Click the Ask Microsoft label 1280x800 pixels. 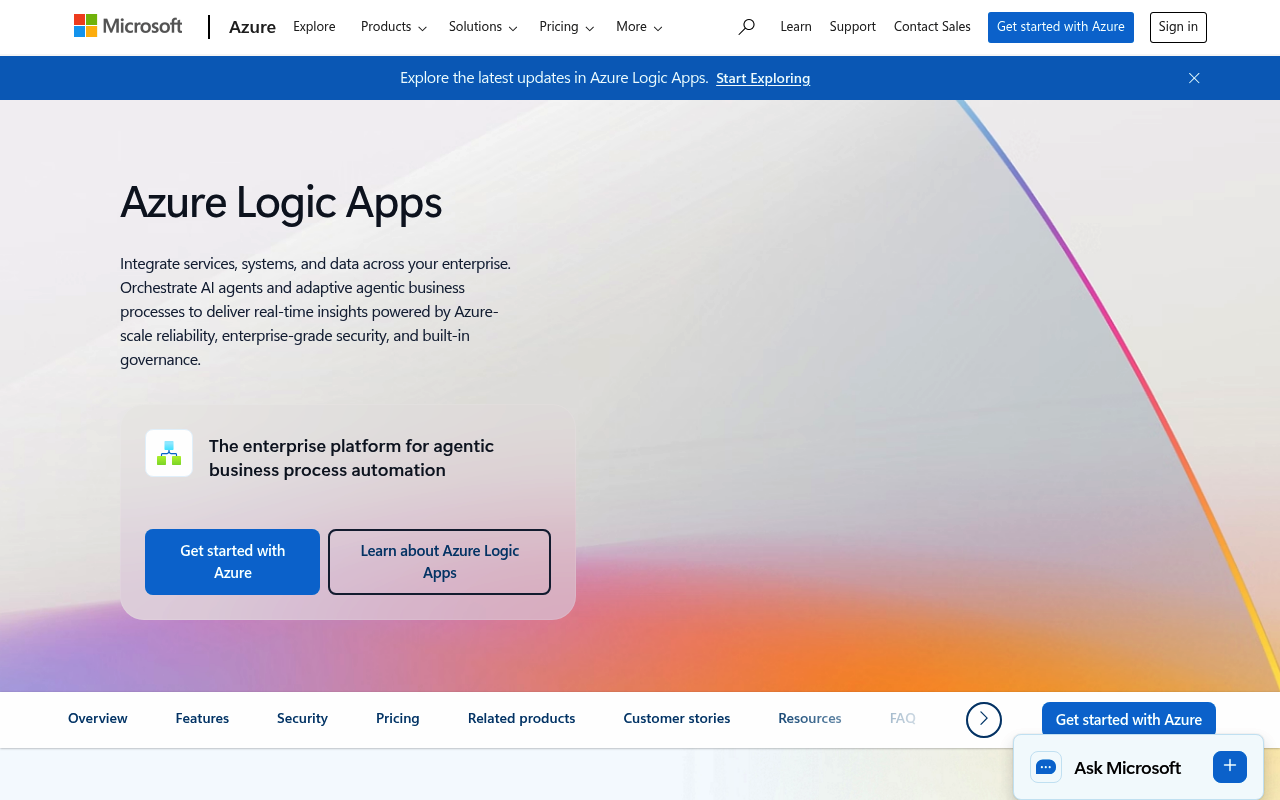pos(1127,767)
